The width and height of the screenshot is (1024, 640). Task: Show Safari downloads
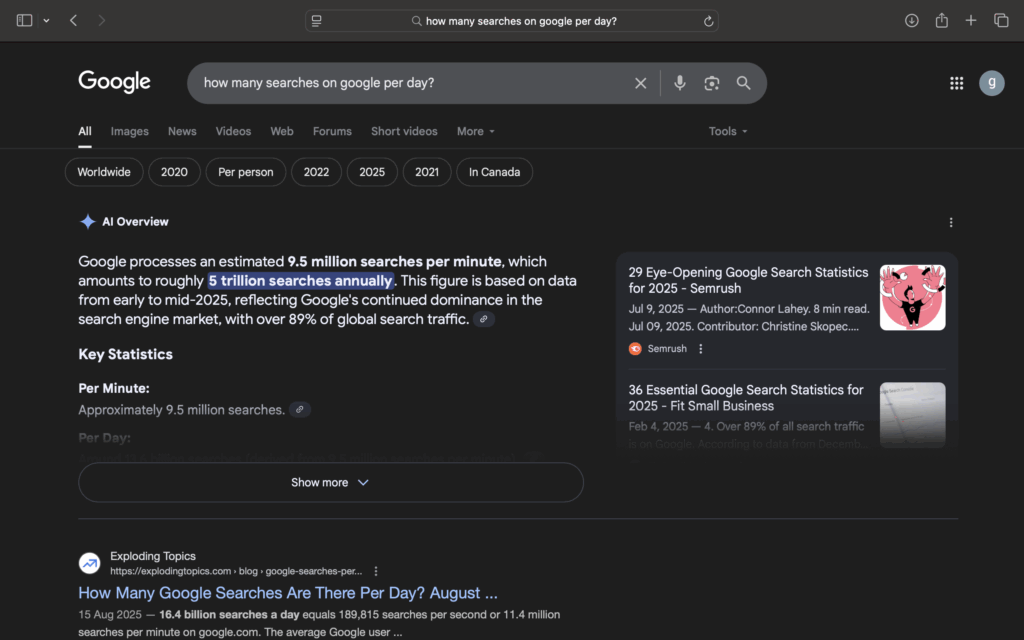tap(912, 20)
